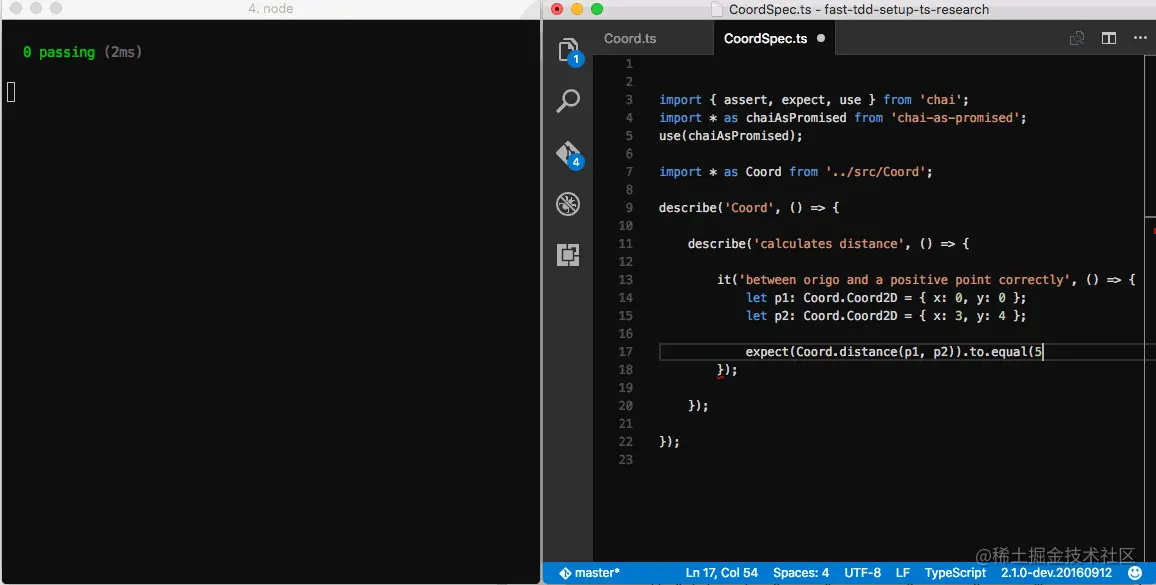Image resolution: width=1156 pixels, height=585 pixels.
Task: Close the VS Code window with red button
Action: pos(557,10)
